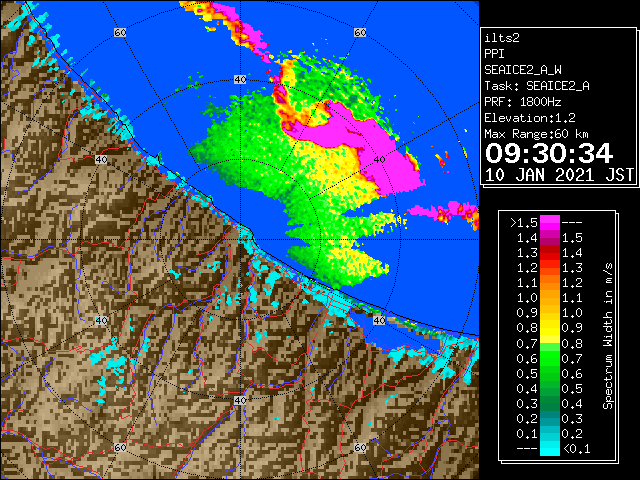Select the "PPI" scan type text

[494, 54]
